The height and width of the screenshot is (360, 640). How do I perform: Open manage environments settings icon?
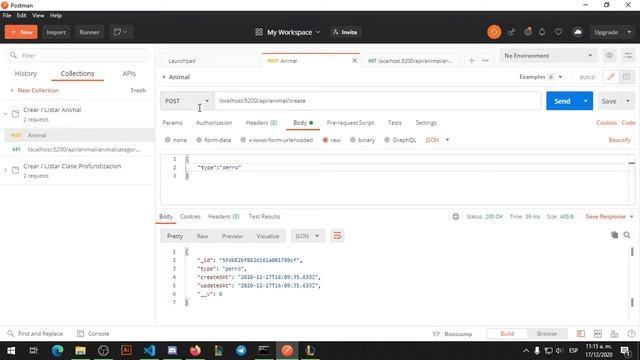point(628,55)
